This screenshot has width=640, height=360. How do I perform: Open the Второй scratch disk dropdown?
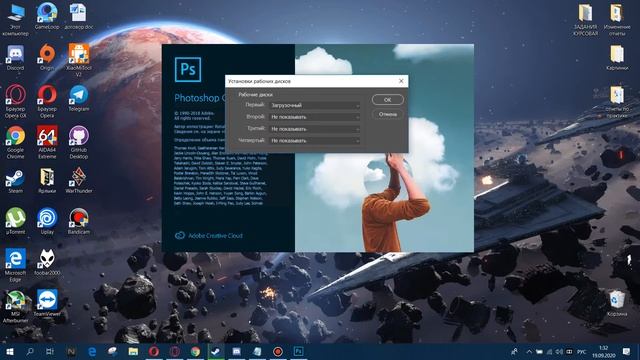coord(315,117)
